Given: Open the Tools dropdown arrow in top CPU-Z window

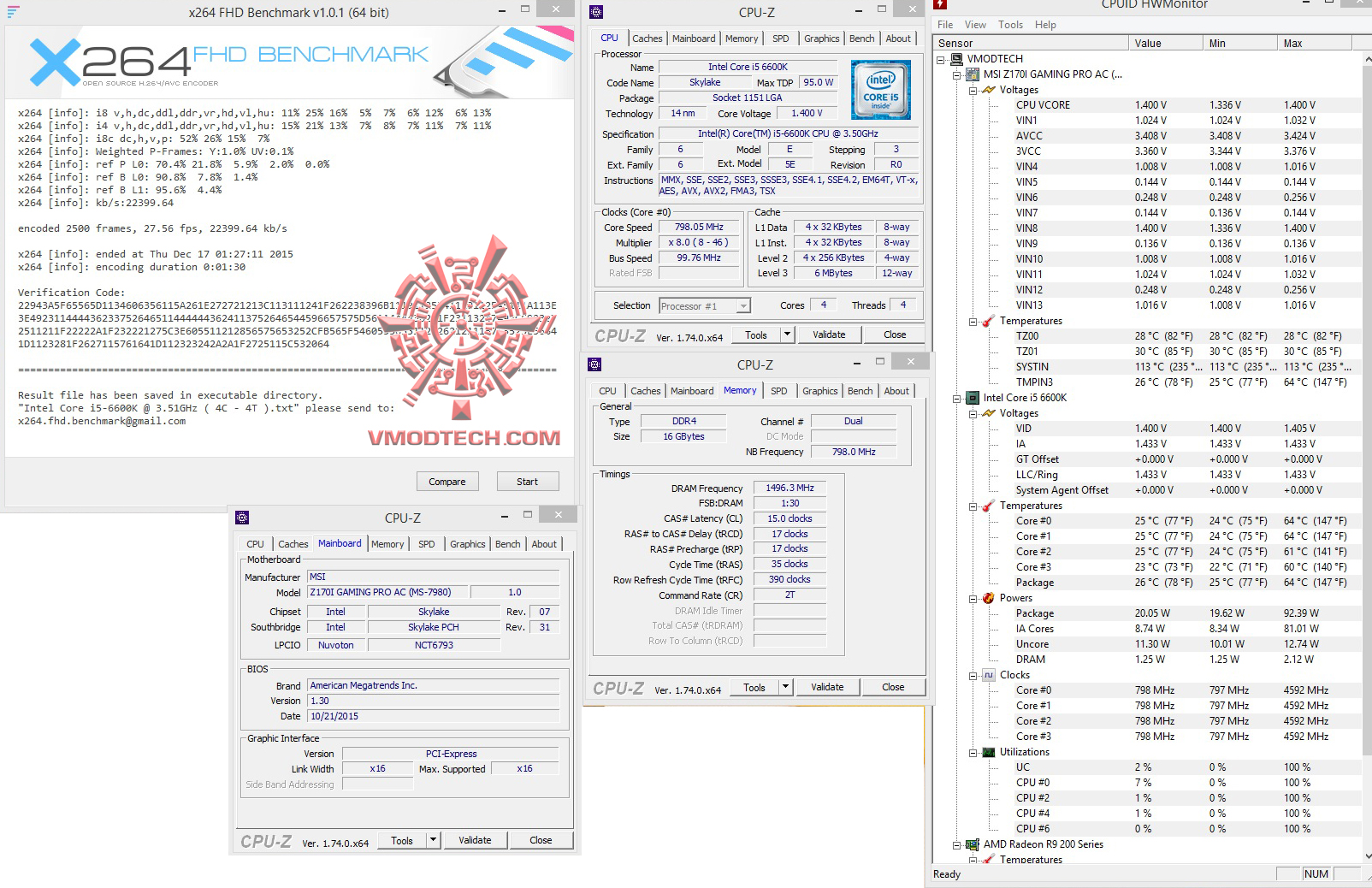Looking at the screenshot, I should [787, 334].
